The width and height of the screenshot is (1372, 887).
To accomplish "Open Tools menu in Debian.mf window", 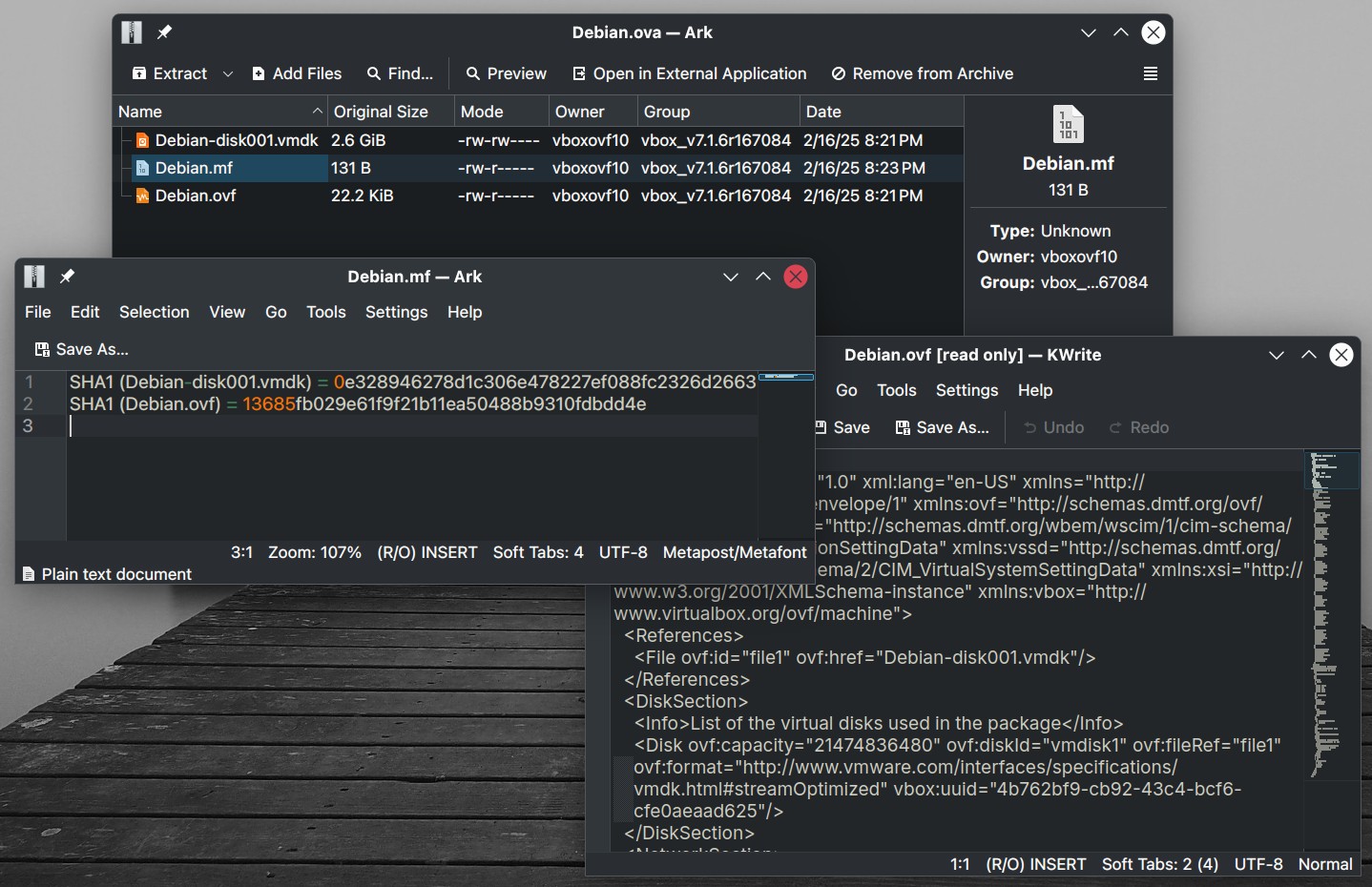I will [x=326, y=312].
